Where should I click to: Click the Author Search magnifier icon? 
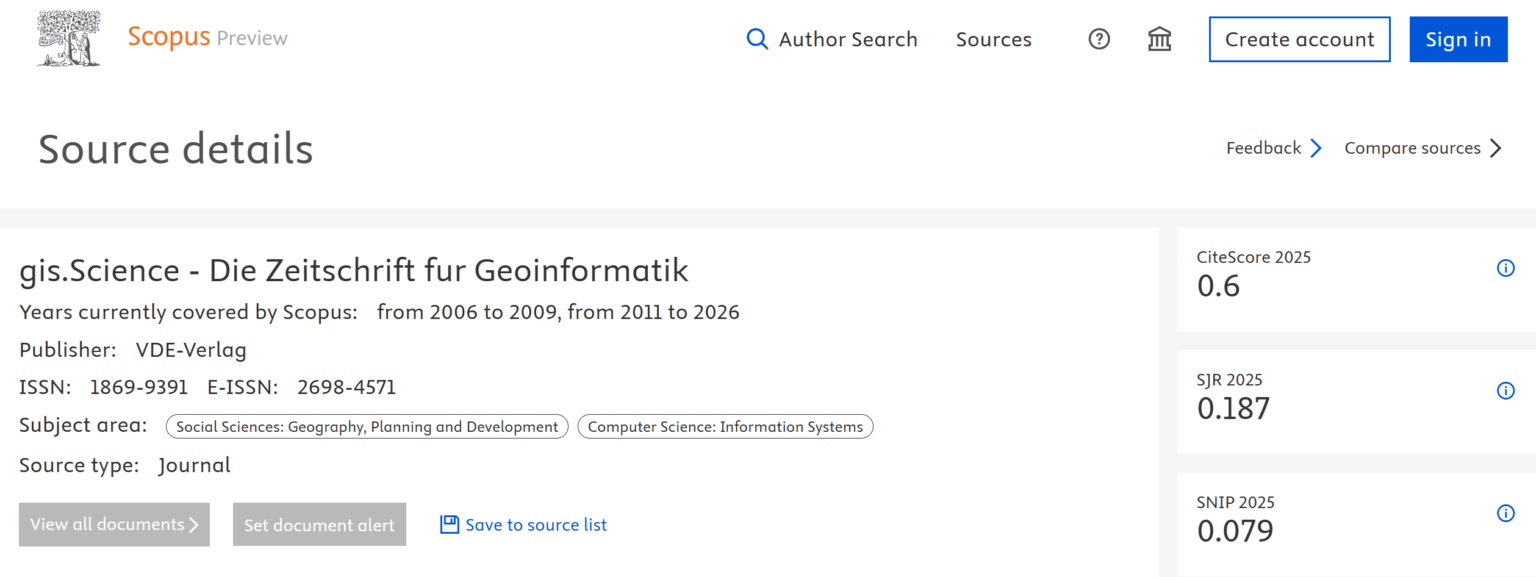[x=758, y=40]
